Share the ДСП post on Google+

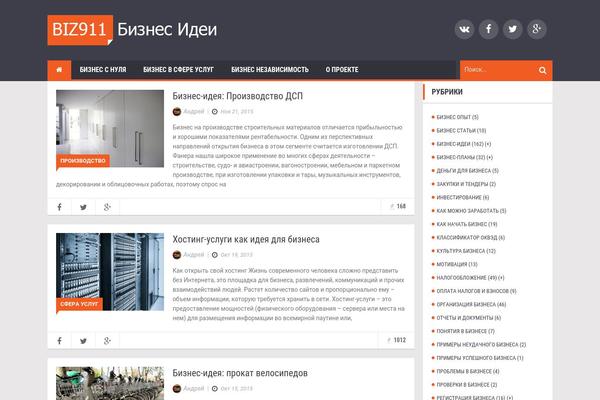[x=107, y=207]
